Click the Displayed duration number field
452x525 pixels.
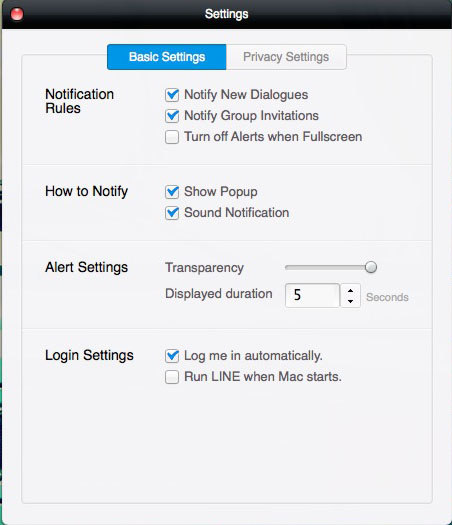click(x=312, y=295)
